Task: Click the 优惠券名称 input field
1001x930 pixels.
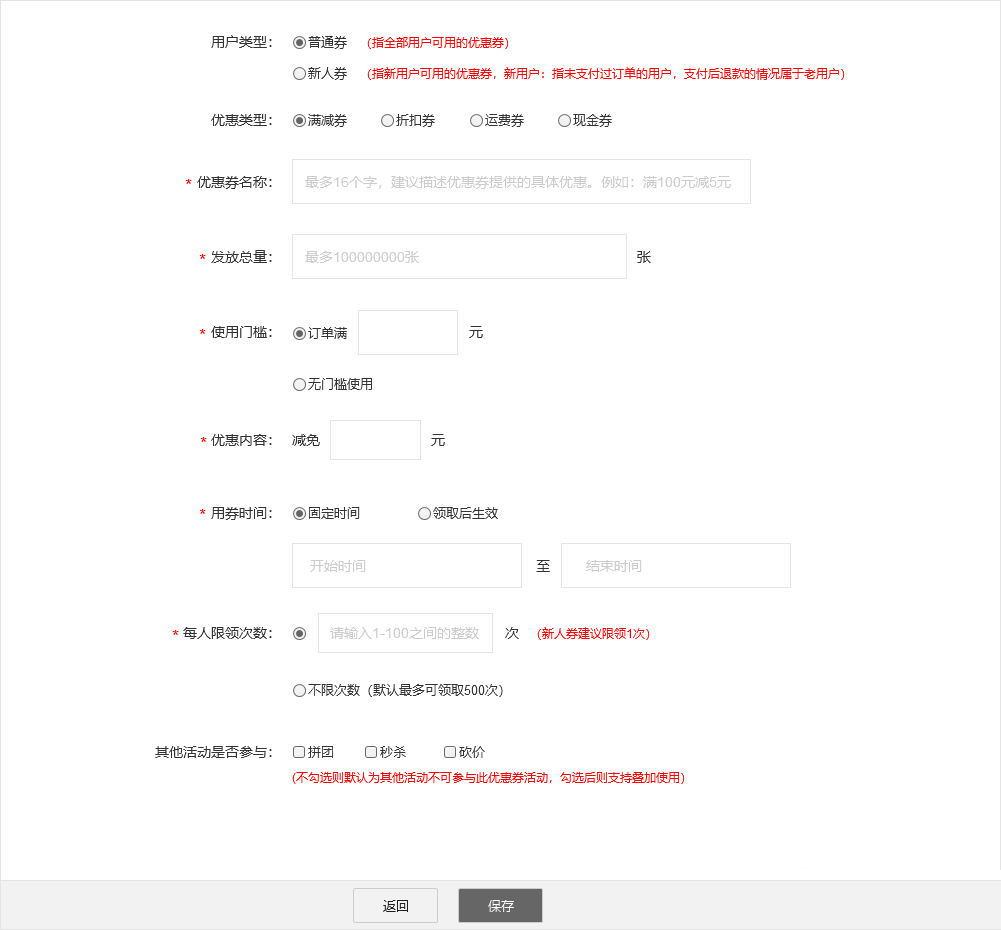Action: (521, 182)
